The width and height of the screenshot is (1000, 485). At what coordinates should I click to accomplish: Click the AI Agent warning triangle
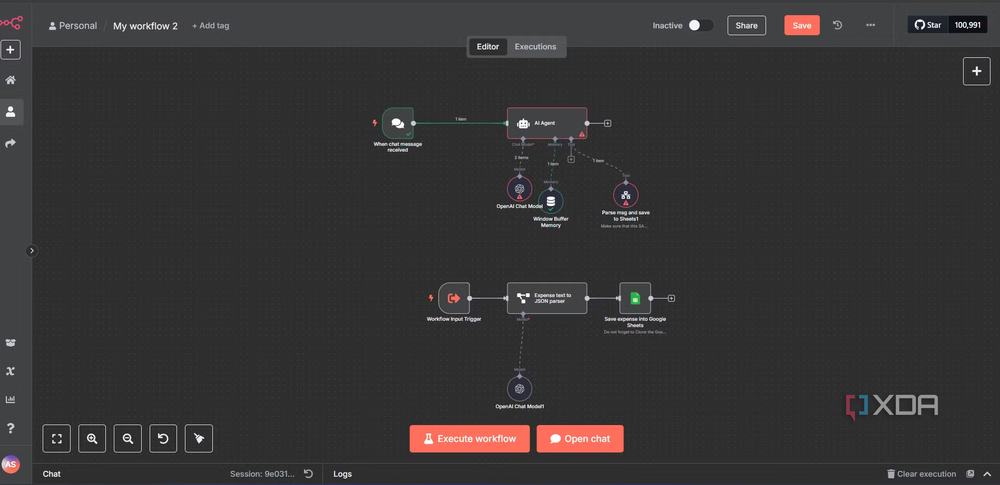(x=582, y=134)
